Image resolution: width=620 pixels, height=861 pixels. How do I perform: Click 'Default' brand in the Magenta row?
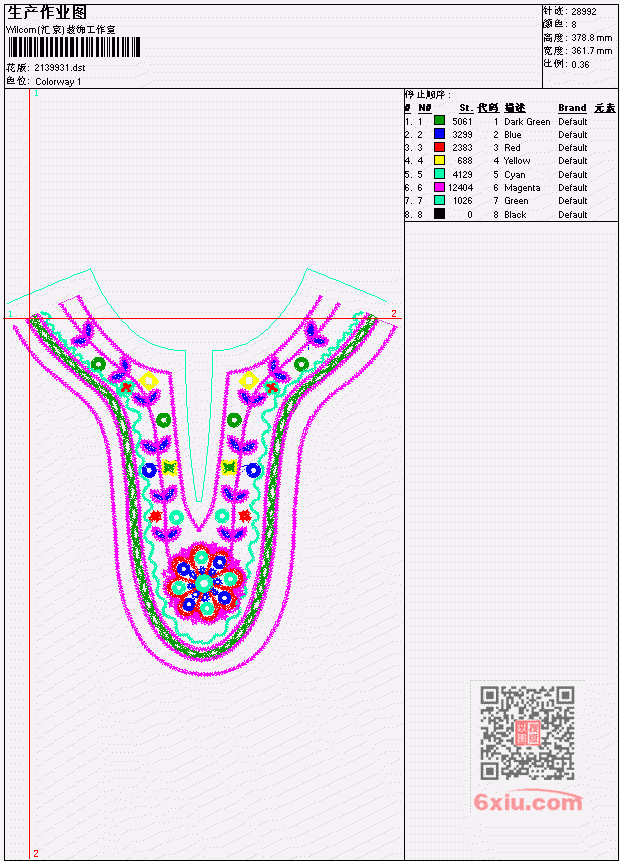572,188
